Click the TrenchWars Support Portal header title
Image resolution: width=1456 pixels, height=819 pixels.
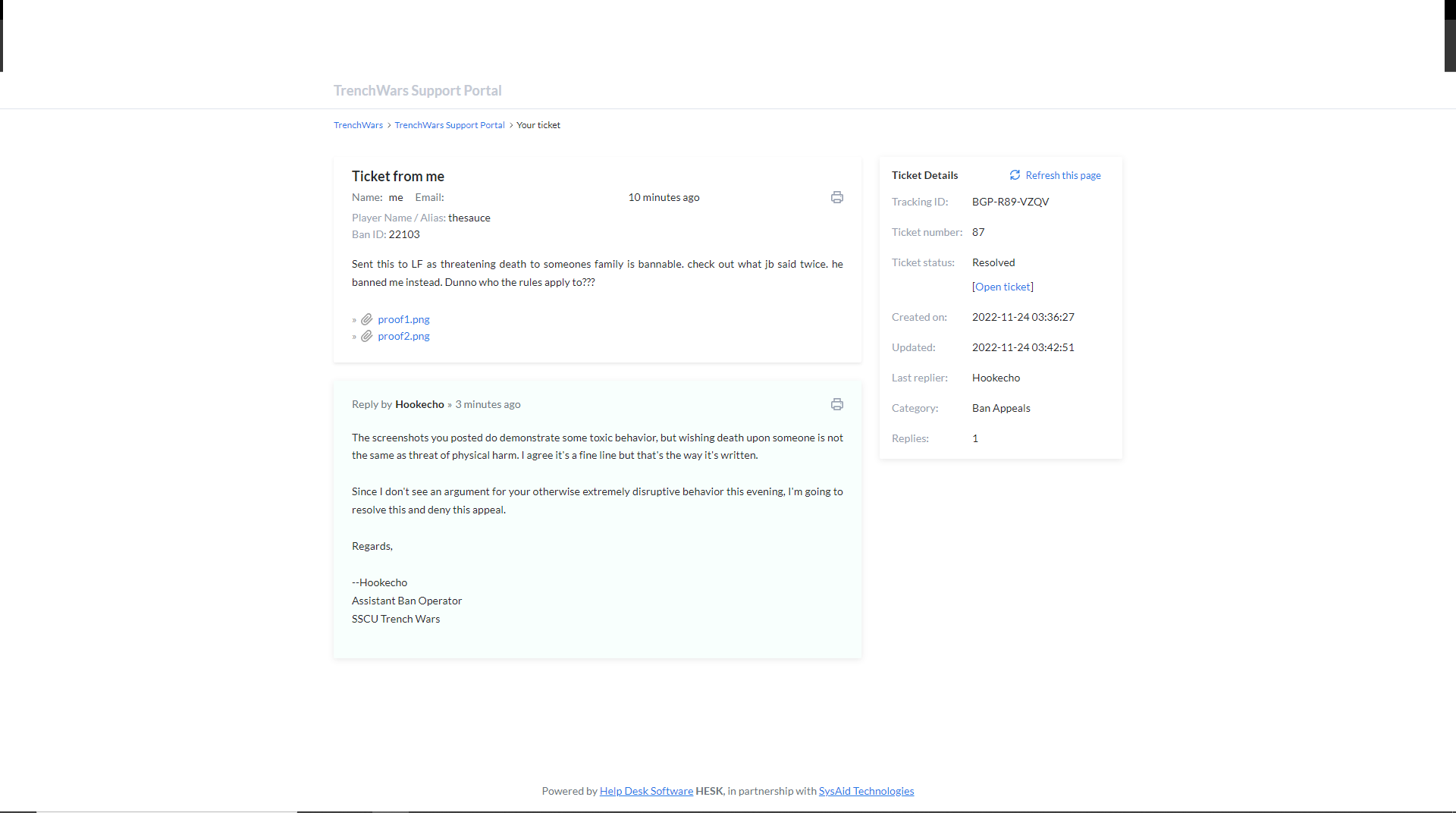pos(417,90)
